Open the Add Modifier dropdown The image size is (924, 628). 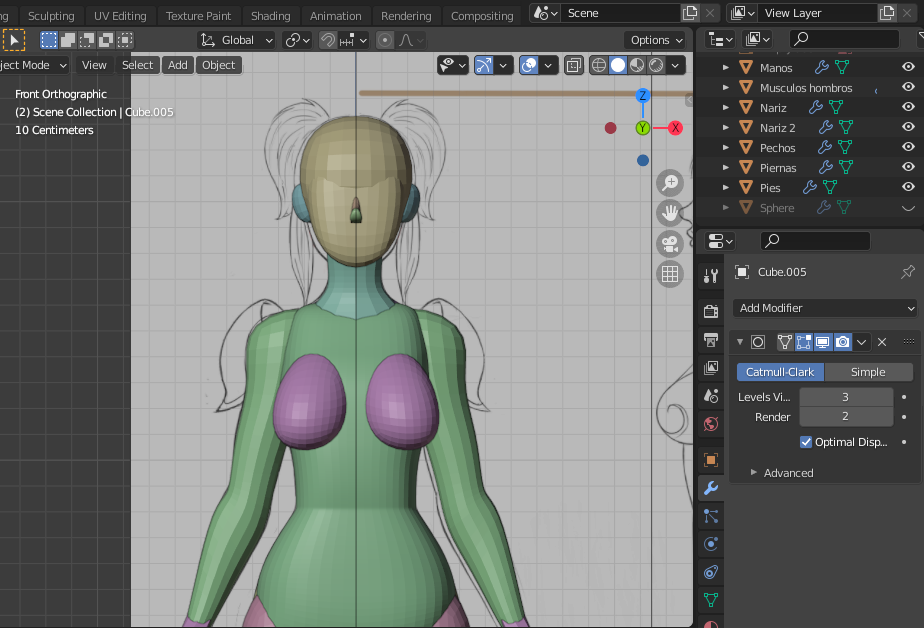point(824,308)
